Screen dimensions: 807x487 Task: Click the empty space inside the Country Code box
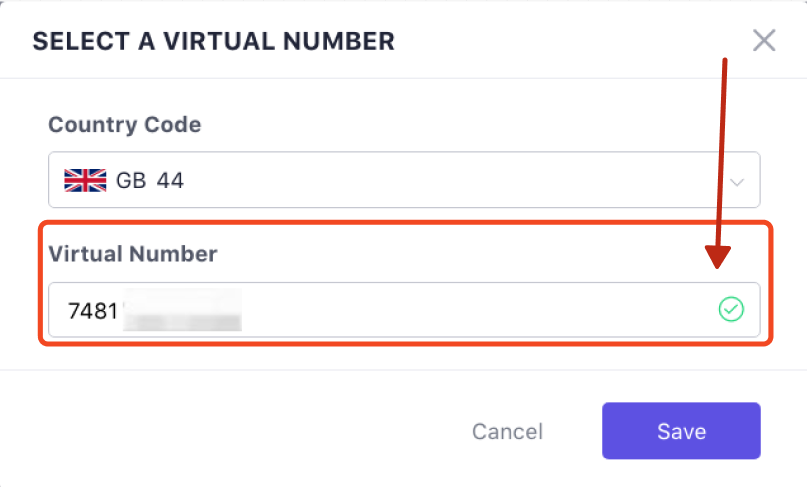point(450,180)
